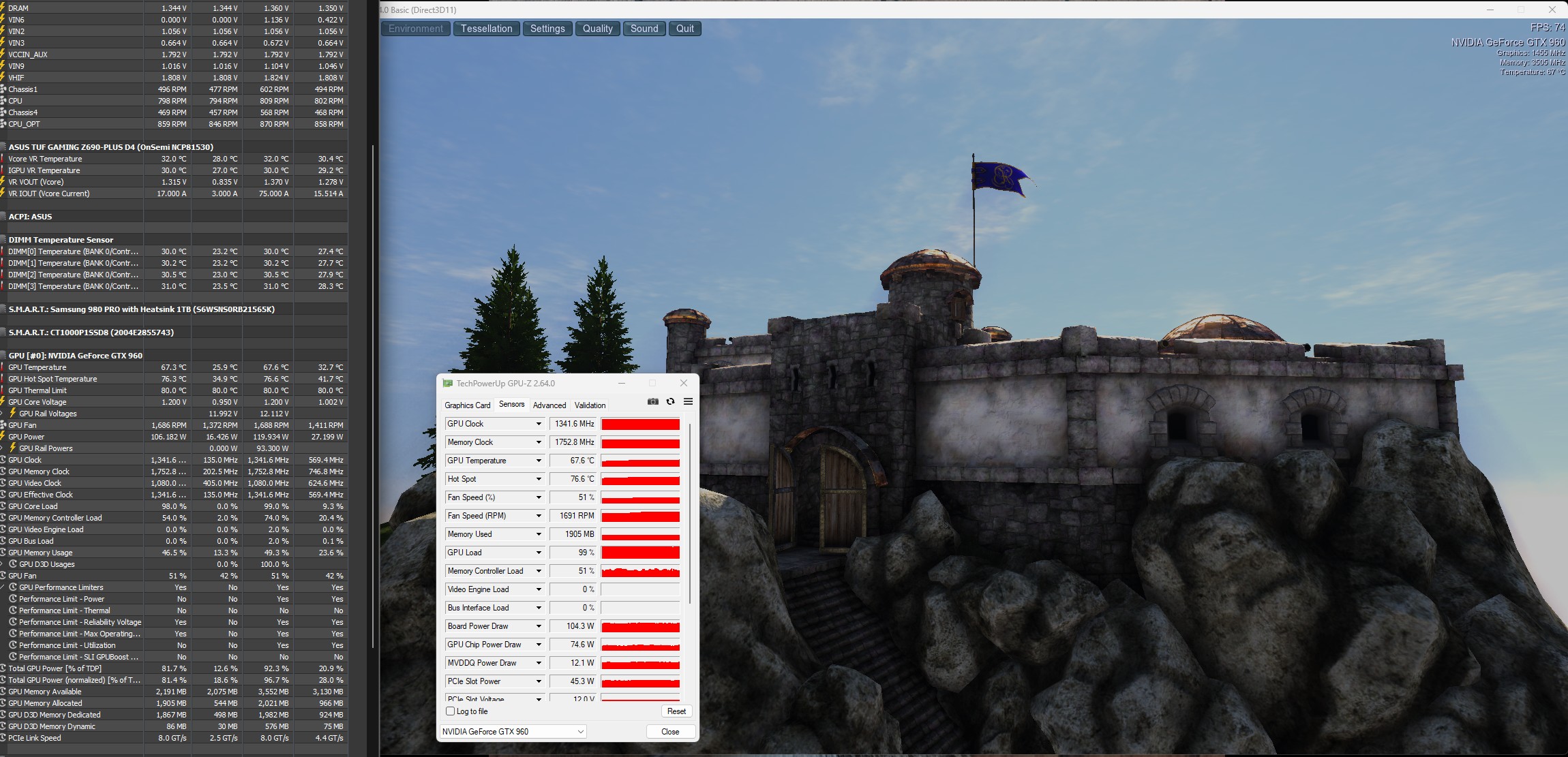Click thermometer icon beside IGPU VR Temperature

3,170
